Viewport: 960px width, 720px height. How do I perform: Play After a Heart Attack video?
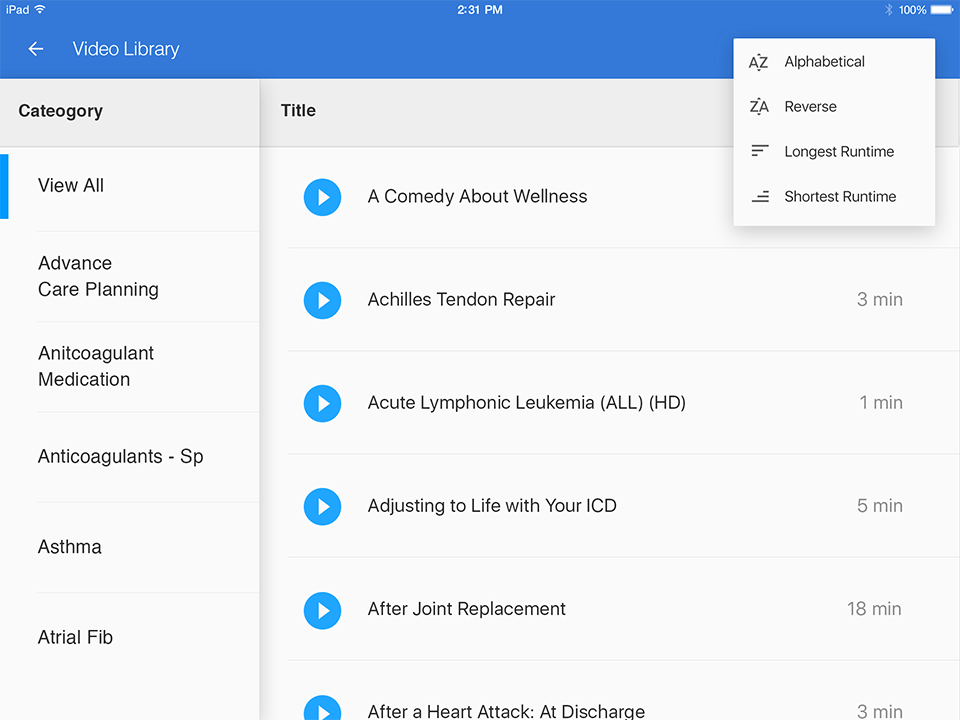[322, 708]
